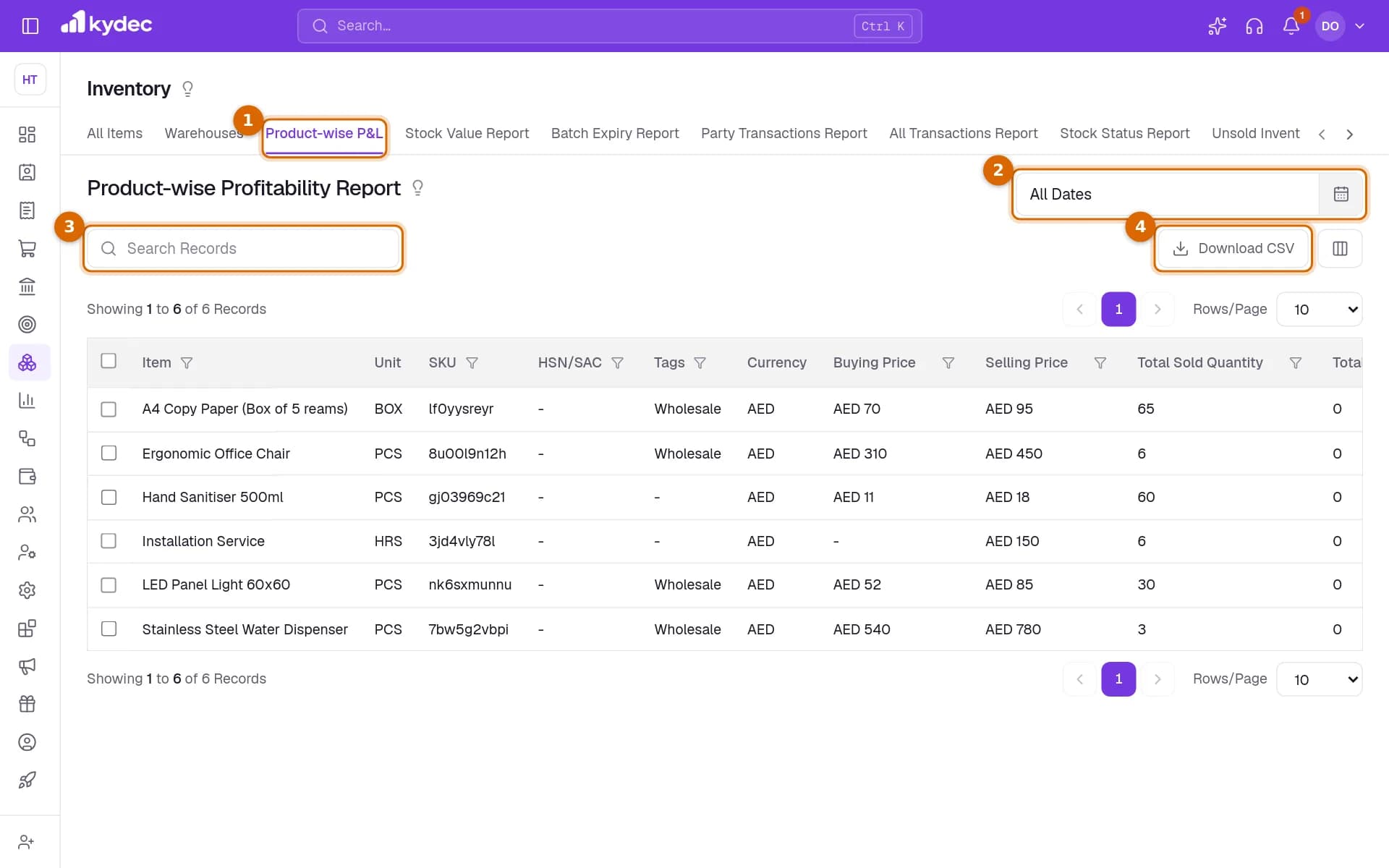Open the wallet sidebar icon
This screenshot has height=868, width=1389.
tap(27, 477)
